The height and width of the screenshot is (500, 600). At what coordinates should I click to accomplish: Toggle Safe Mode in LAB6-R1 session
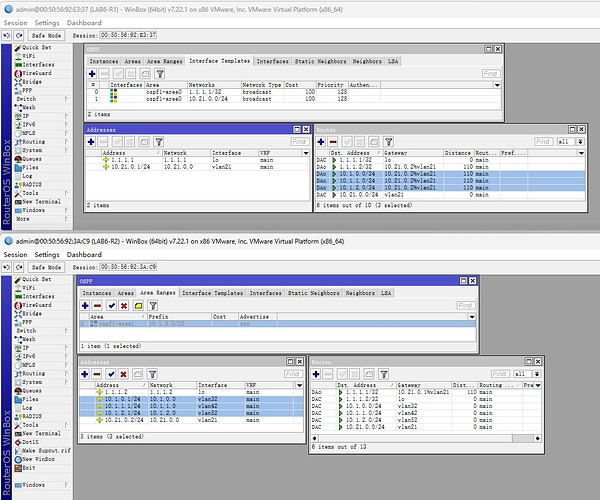click(46, 36)
